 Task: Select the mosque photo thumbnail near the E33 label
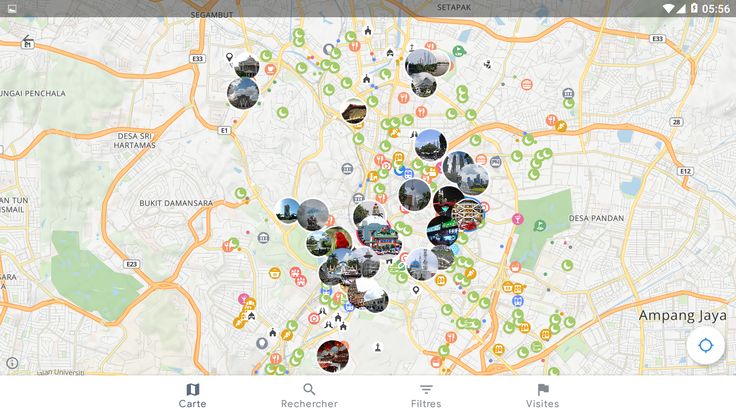click(246, 66)
